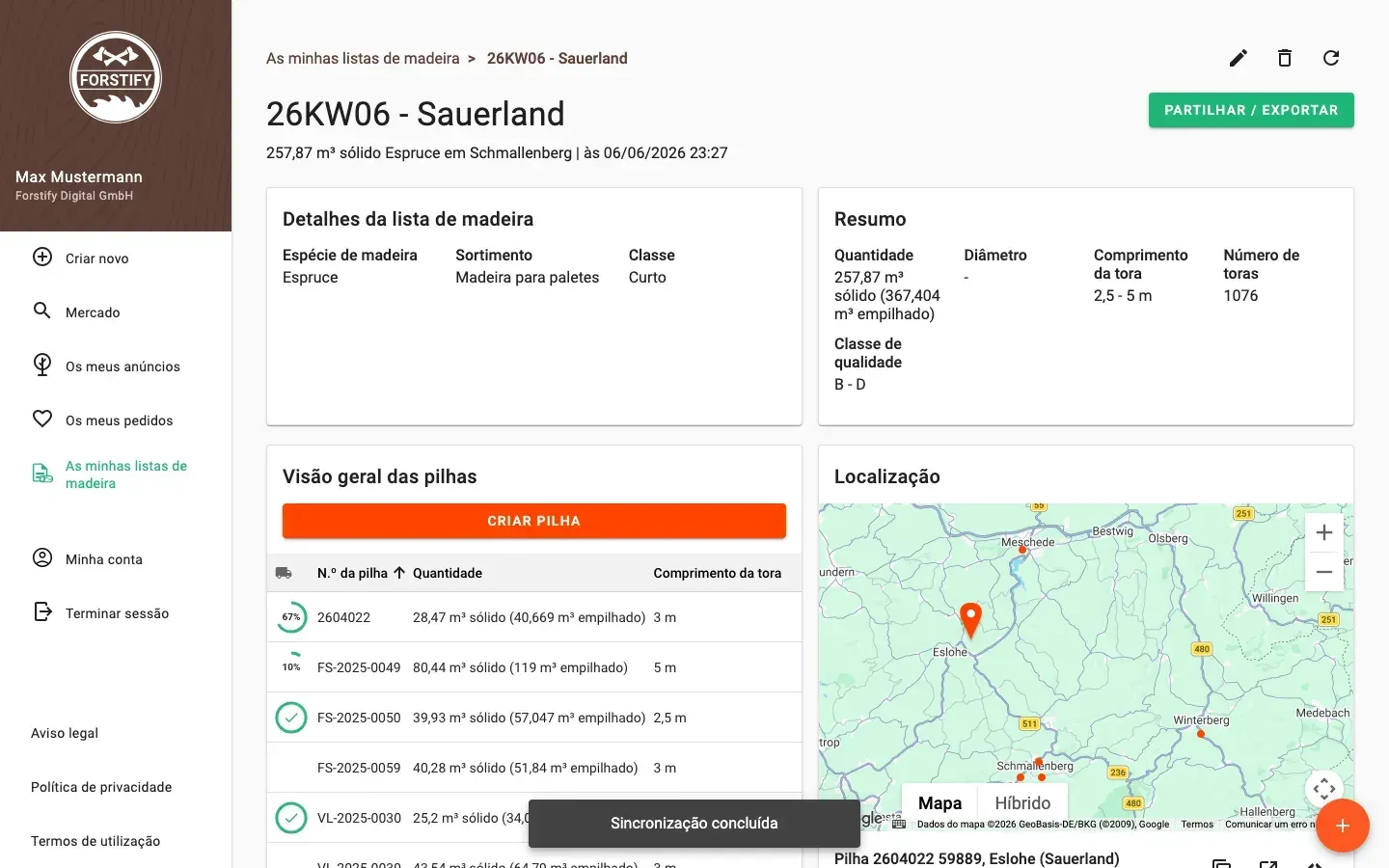Screen dimensions: 1389x868
Task: Select As minhas listas de madeira menu item
Action: click(116, 475)
